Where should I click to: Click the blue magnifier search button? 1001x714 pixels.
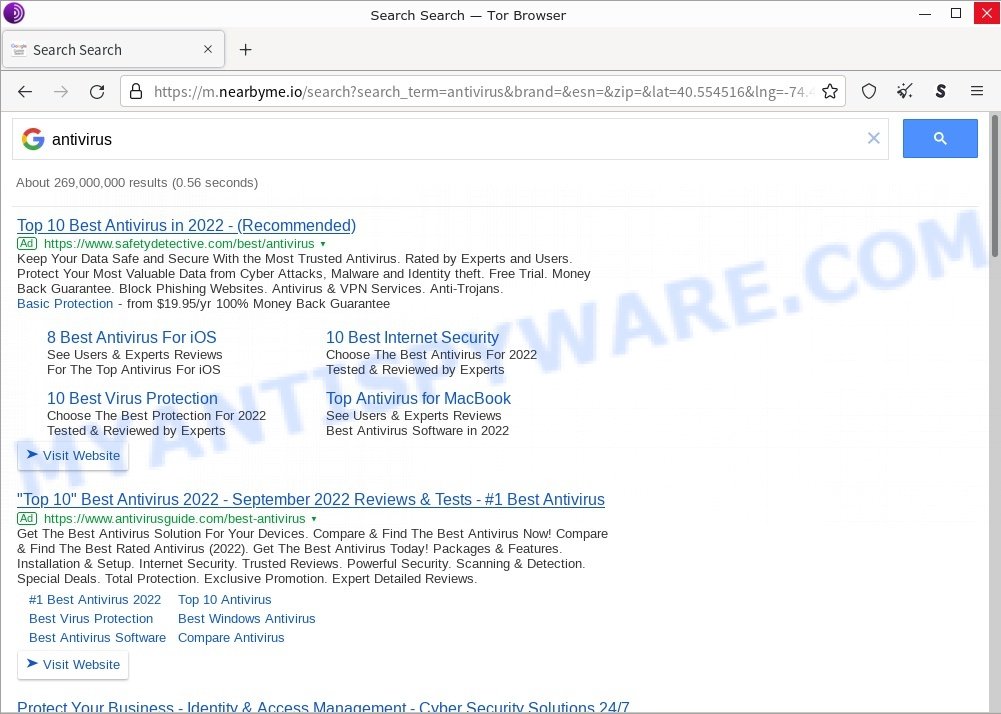tap(940, 138)
